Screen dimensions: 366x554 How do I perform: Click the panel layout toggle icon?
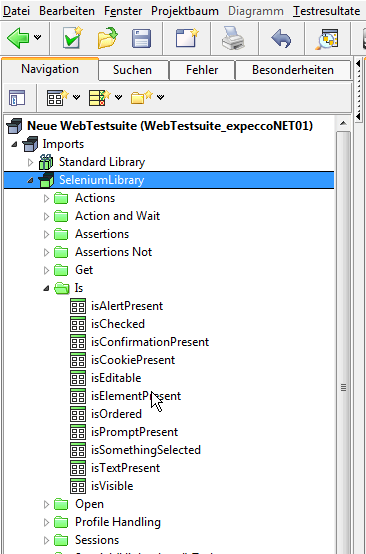(17, 98)
